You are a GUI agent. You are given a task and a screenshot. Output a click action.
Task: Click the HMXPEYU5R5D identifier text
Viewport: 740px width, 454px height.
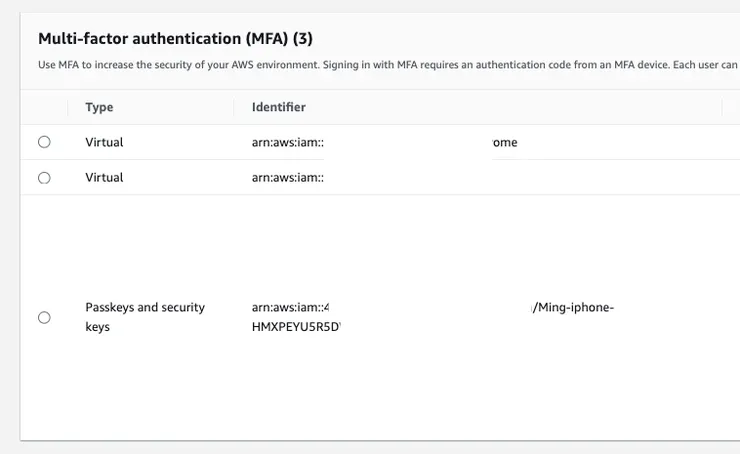(x=296, y=327)
